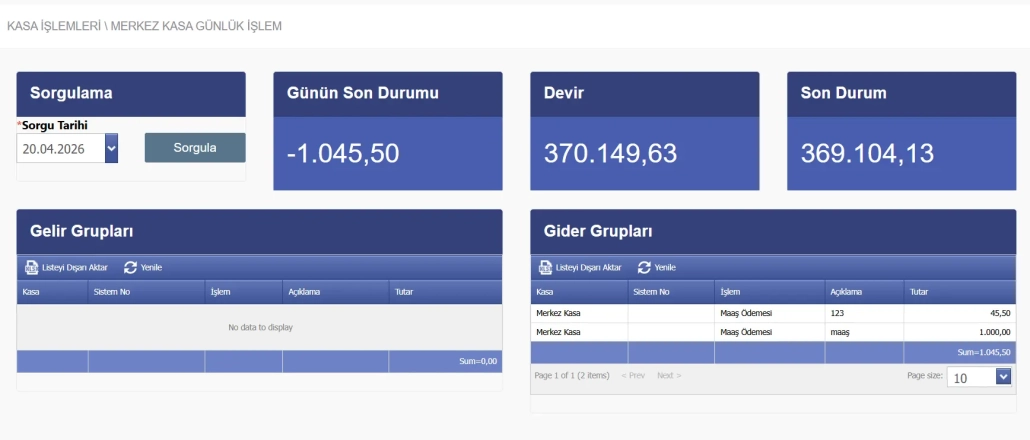This screenshot has height=440, width=1030.
Task: Open the Sorgu Tarihi date dropdown arrow
Action: 111,148
